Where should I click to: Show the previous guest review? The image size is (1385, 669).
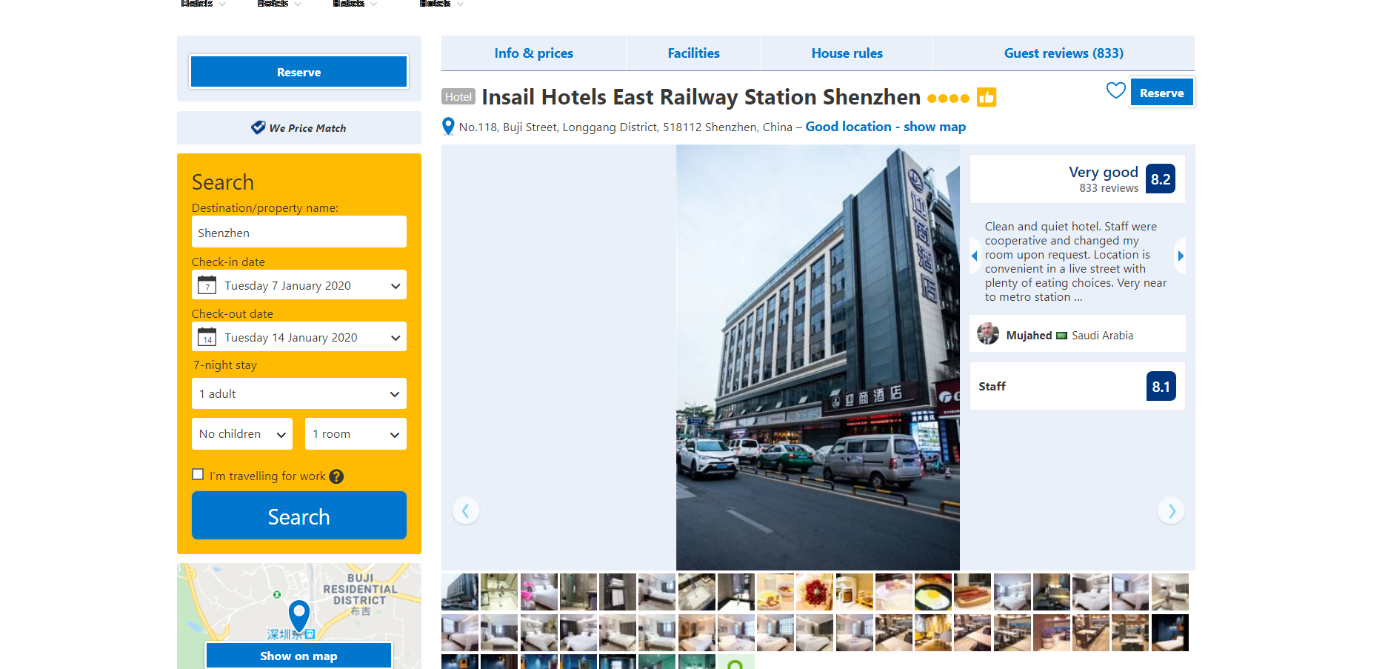(x=975, y=255)
